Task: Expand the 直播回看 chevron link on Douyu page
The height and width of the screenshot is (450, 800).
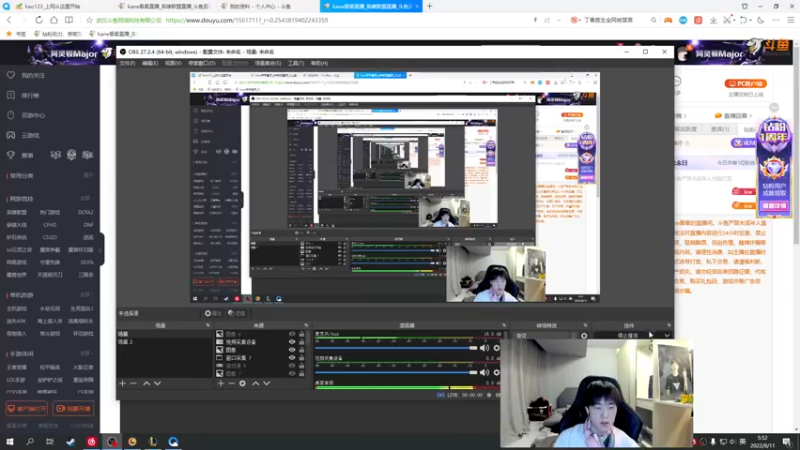Action: [751, 116]
